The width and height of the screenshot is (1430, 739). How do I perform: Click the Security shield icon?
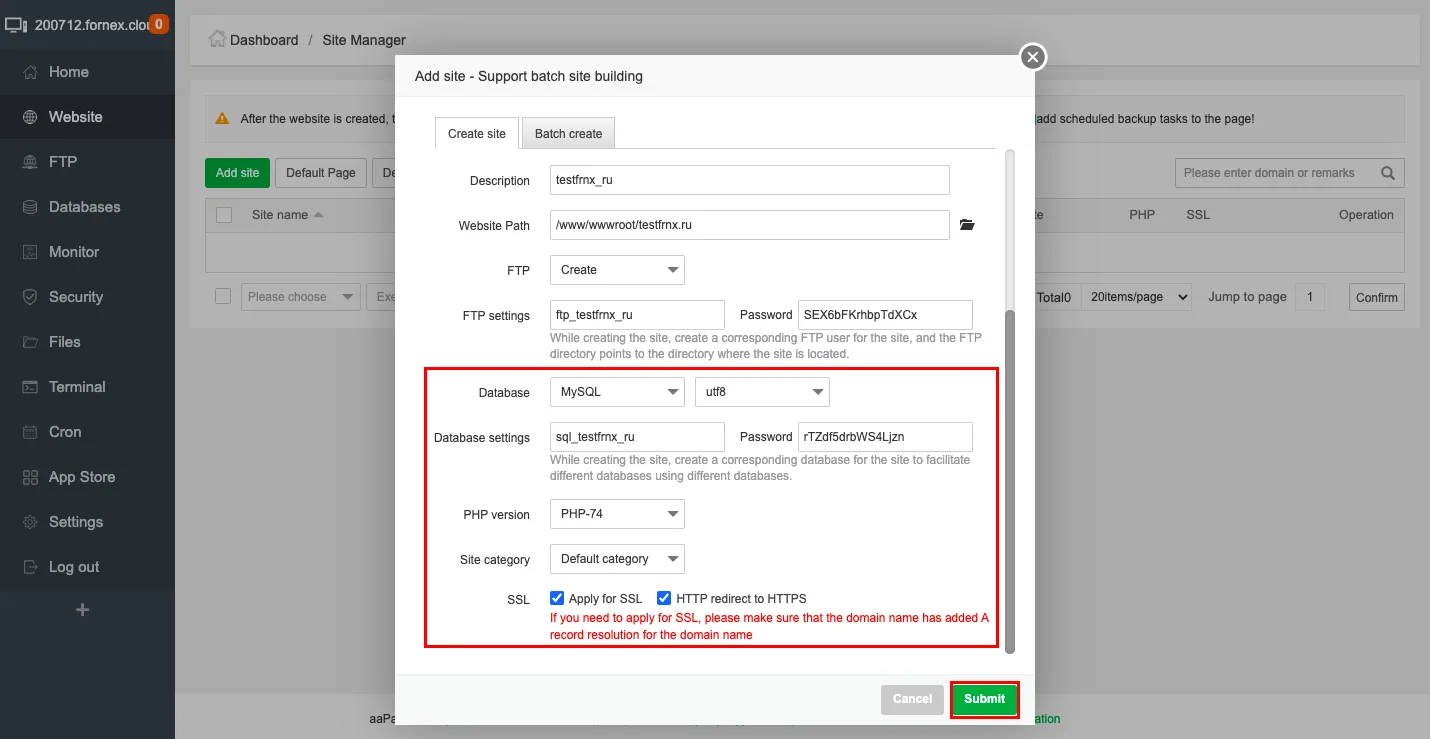click(30, 297)
